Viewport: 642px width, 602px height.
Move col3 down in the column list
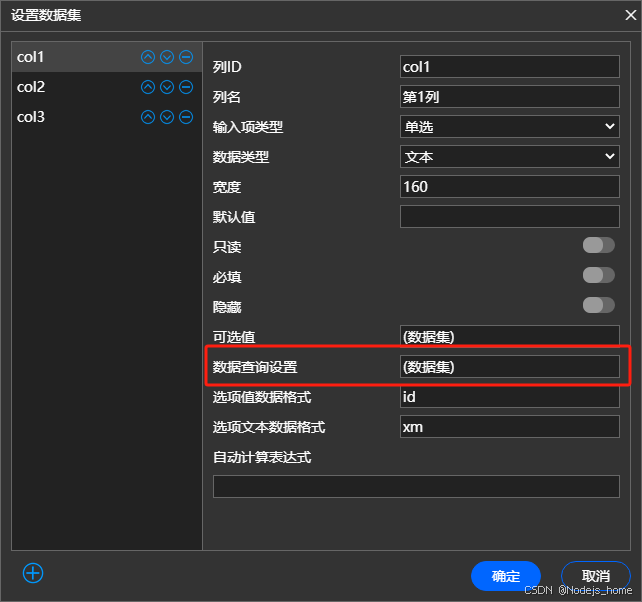(167, 117)
